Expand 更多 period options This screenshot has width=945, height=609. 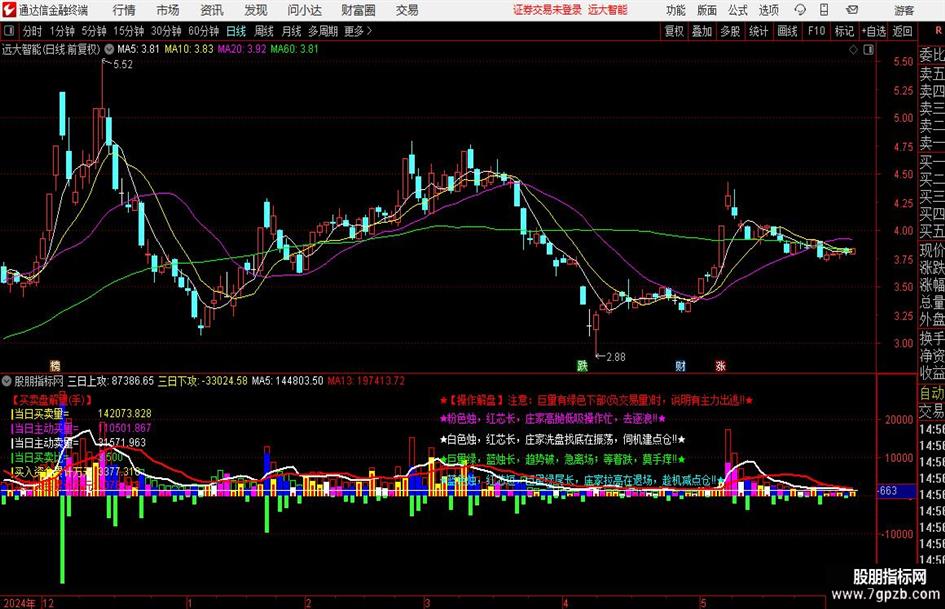pyautogui.click(x=358, y=31)
